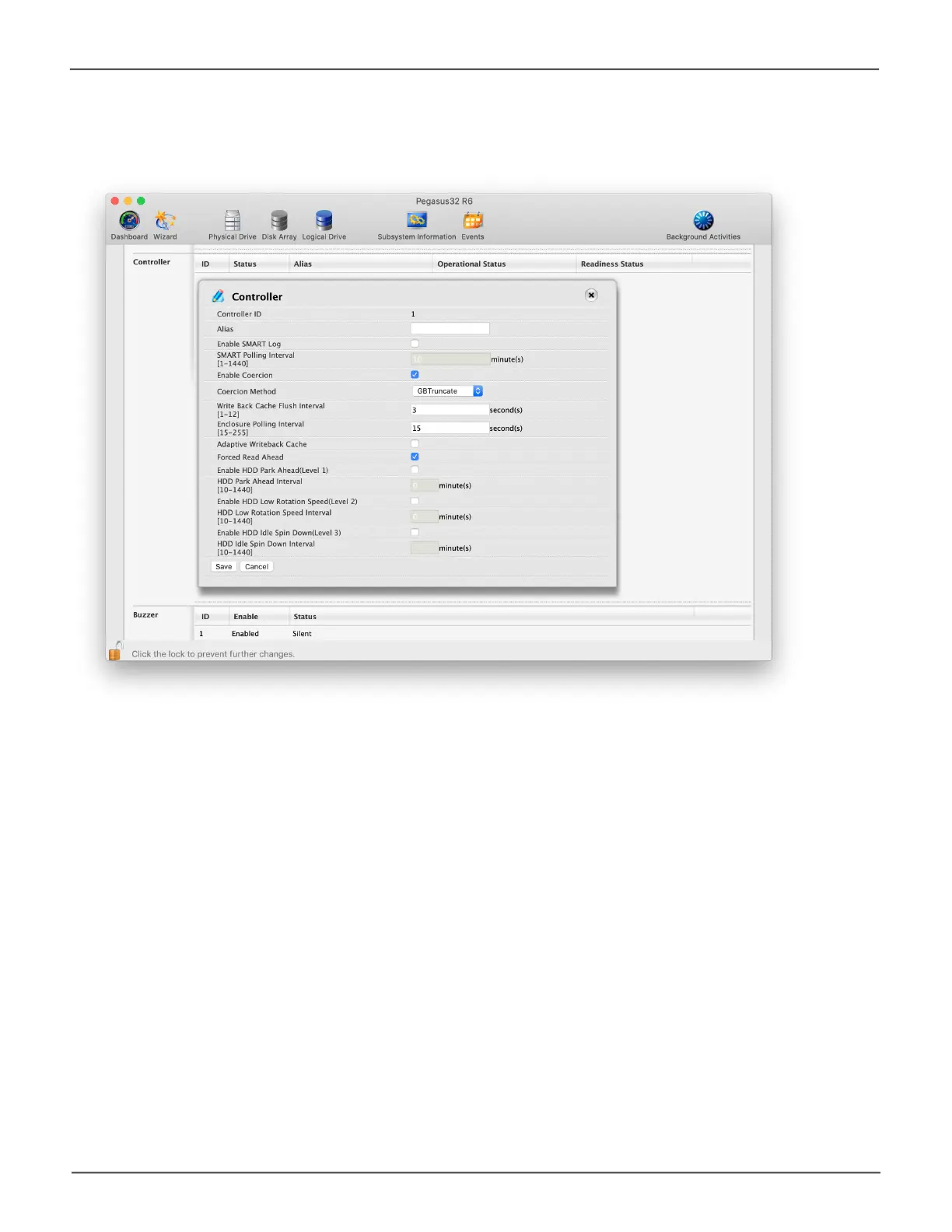Viewport: 952px width, 1232px height.
Task: Click HDD Idle Spin Down Interval field
Action: pos(424,548)
